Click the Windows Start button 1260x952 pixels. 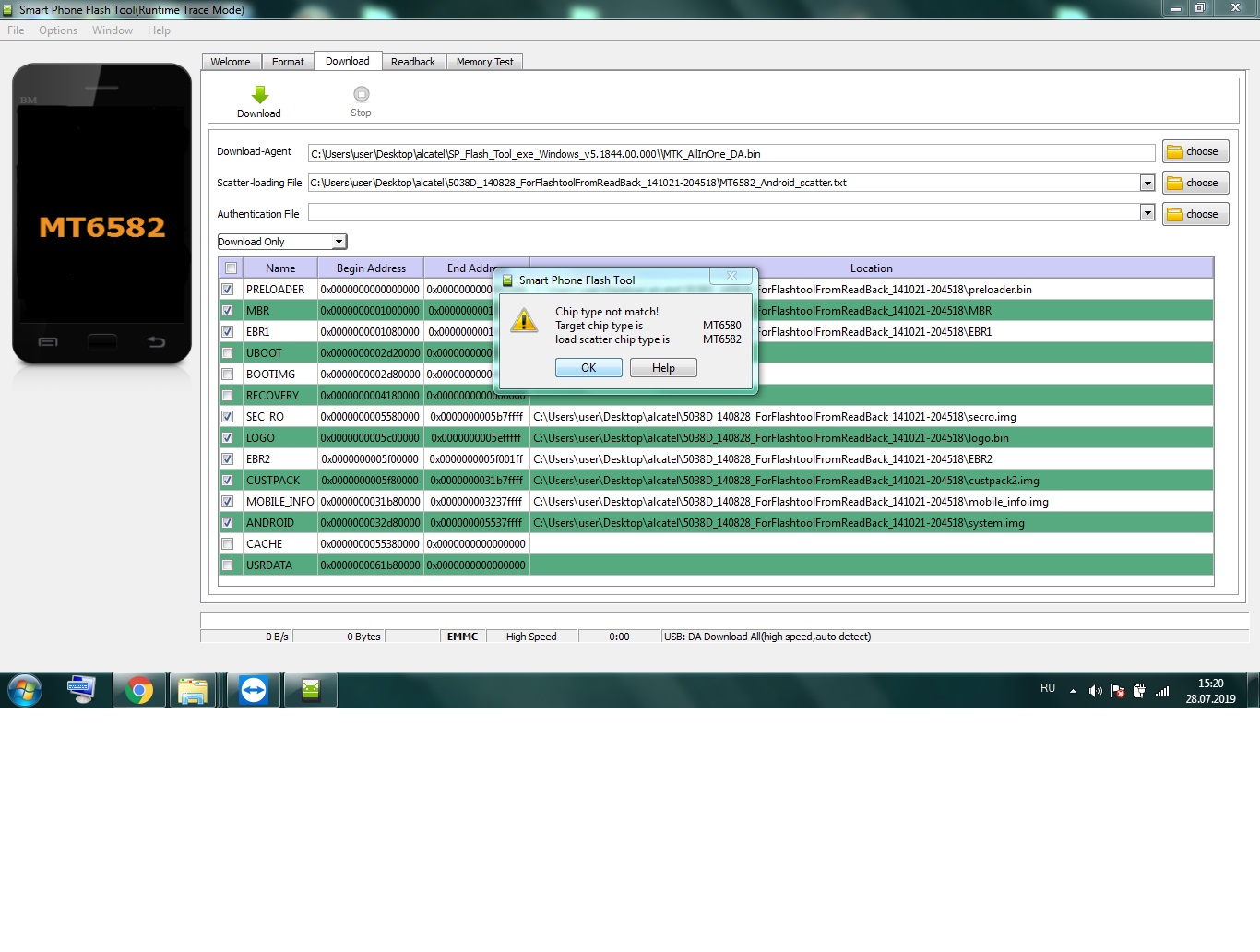[x=25, y=690]
